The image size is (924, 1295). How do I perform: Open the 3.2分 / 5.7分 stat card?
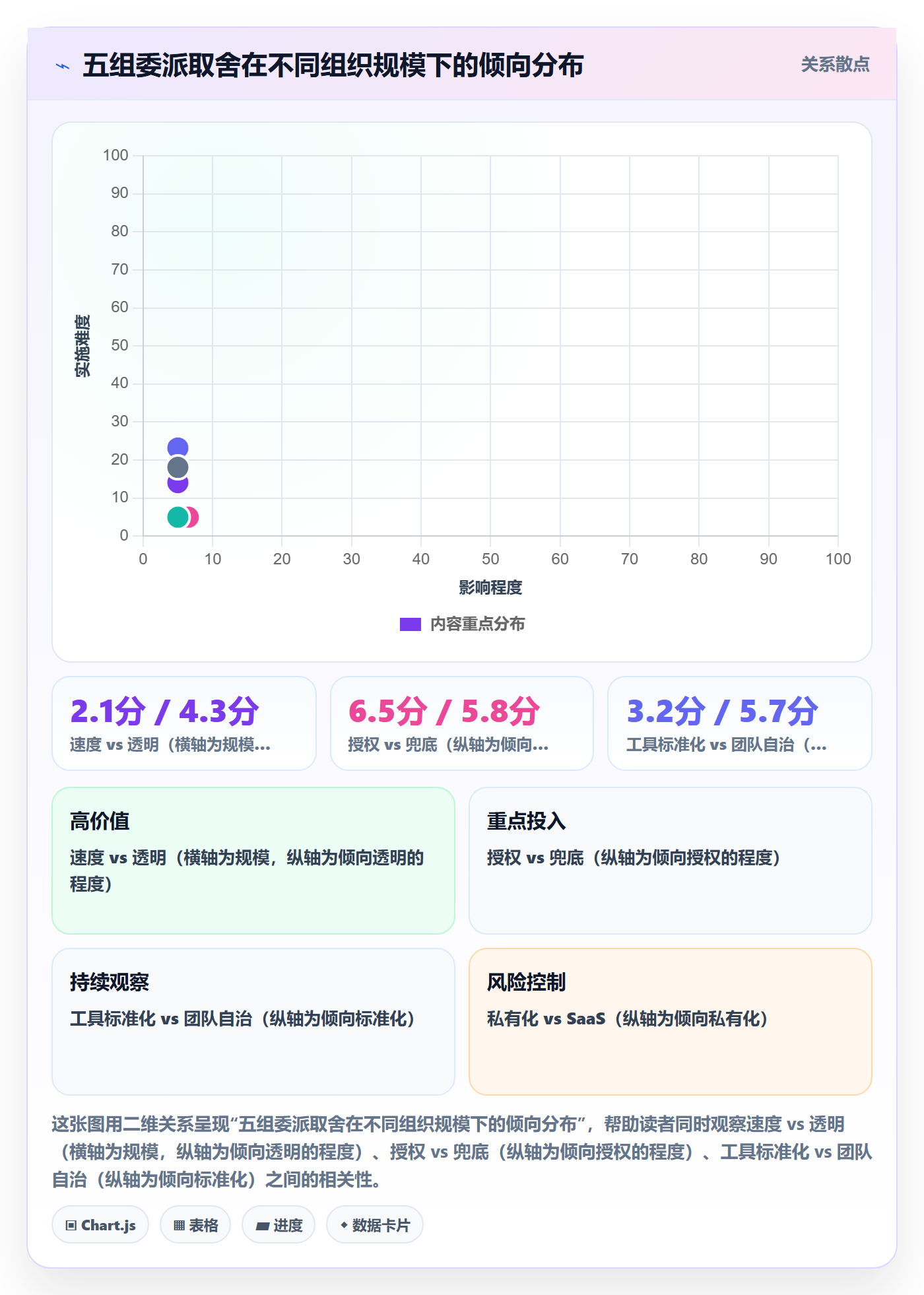(740, 723)
